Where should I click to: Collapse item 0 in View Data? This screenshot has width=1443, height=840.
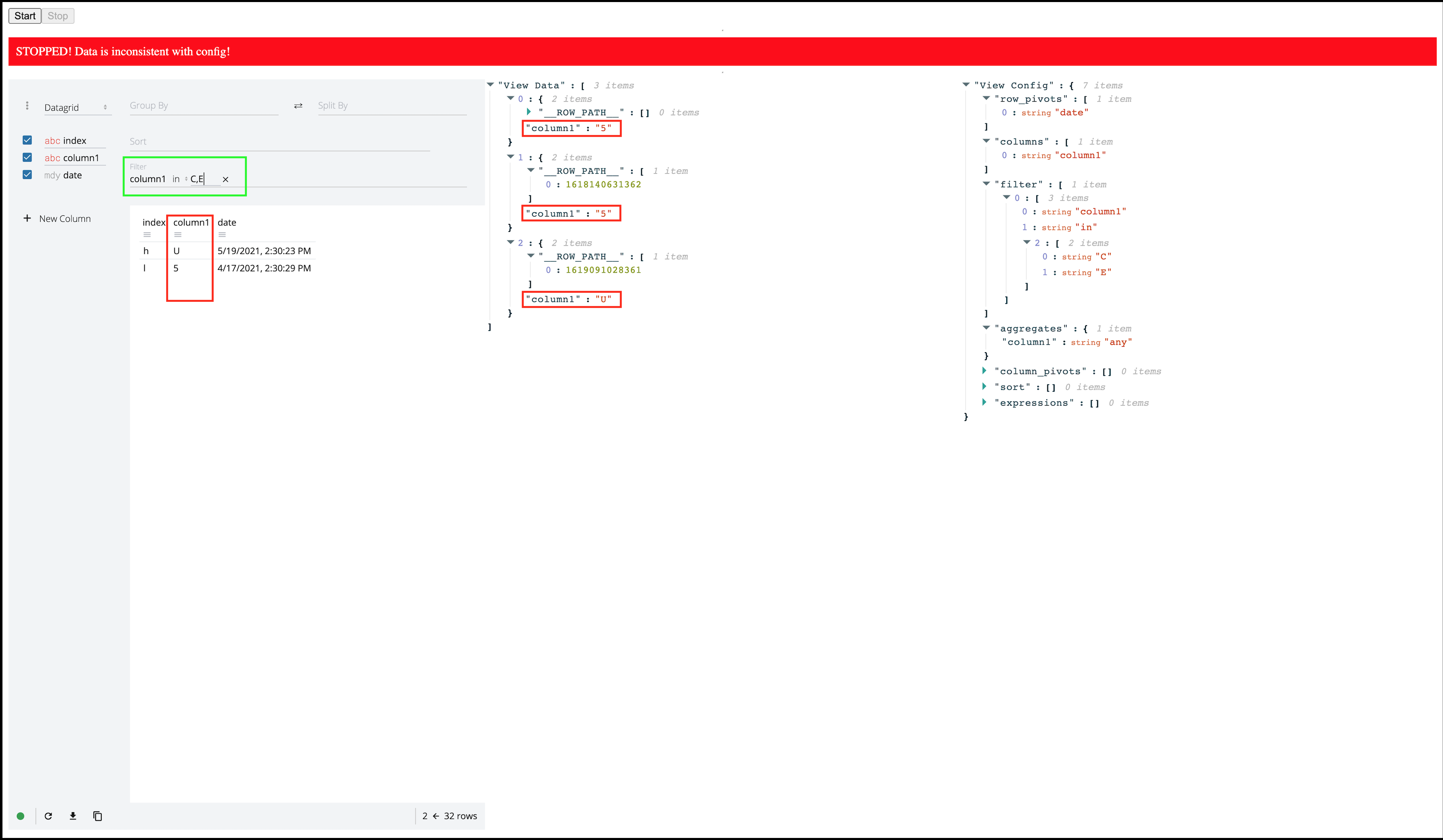click(510, 98)
